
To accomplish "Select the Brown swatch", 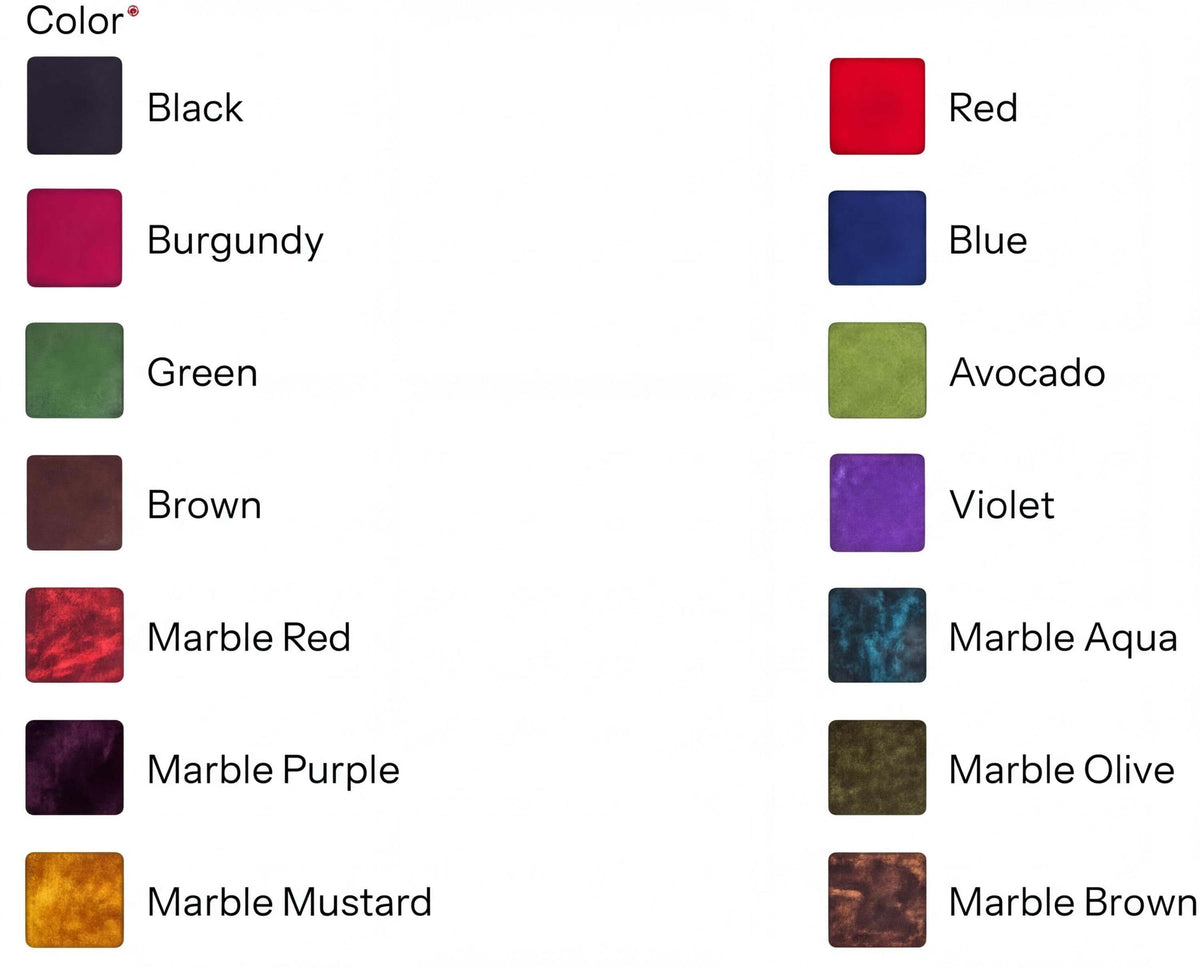I will [75, 503].
